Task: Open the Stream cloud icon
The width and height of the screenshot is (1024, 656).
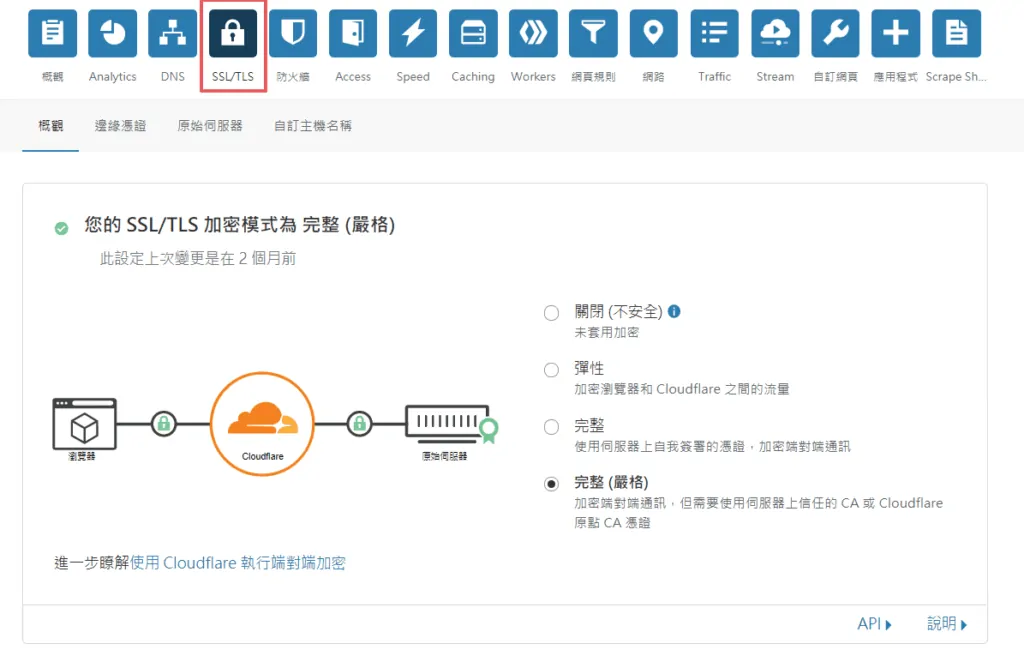Action: (775, 33)
